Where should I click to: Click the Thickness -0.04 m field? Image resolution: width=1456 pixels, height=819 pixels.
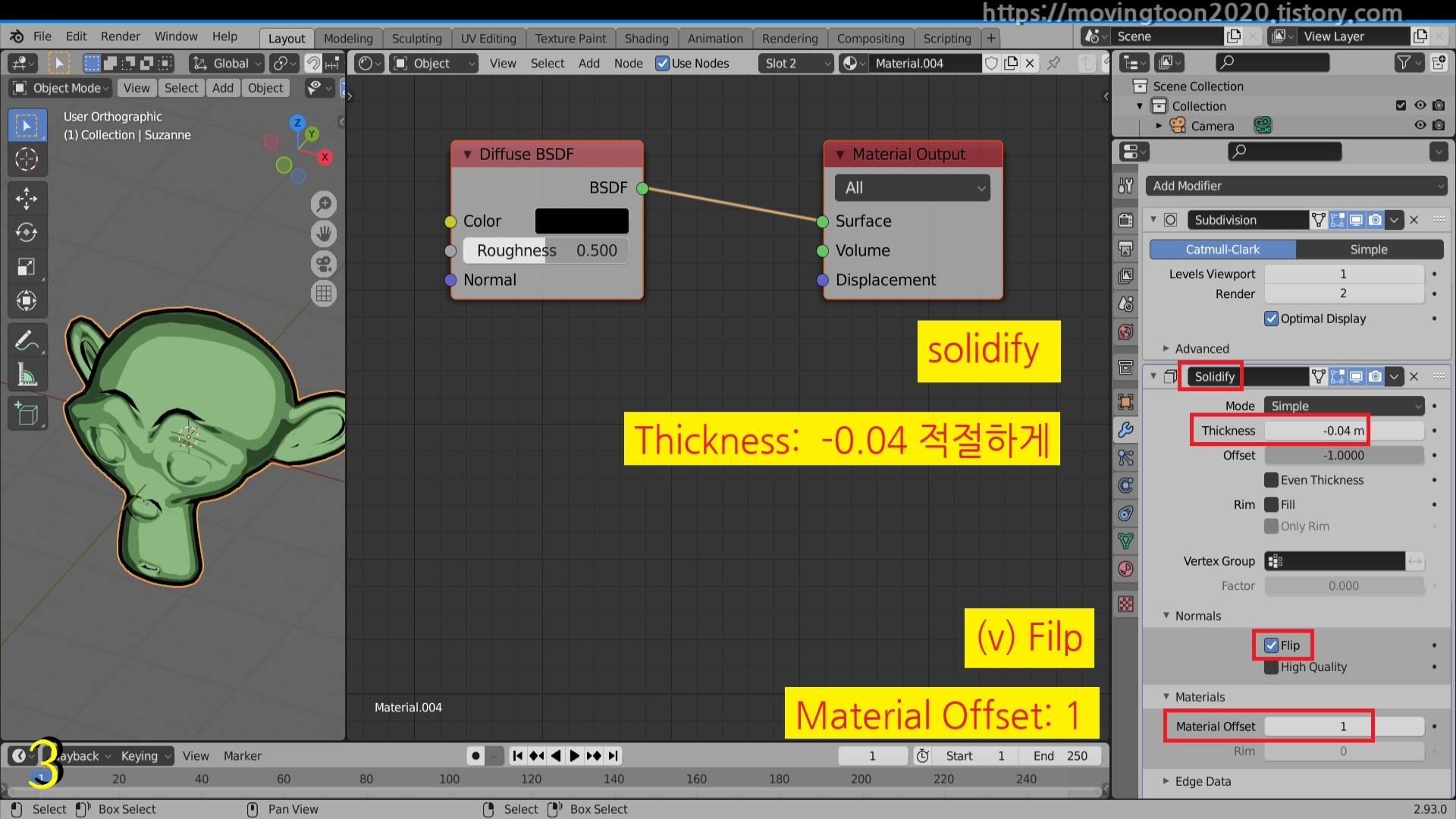tap(1344, 431)
